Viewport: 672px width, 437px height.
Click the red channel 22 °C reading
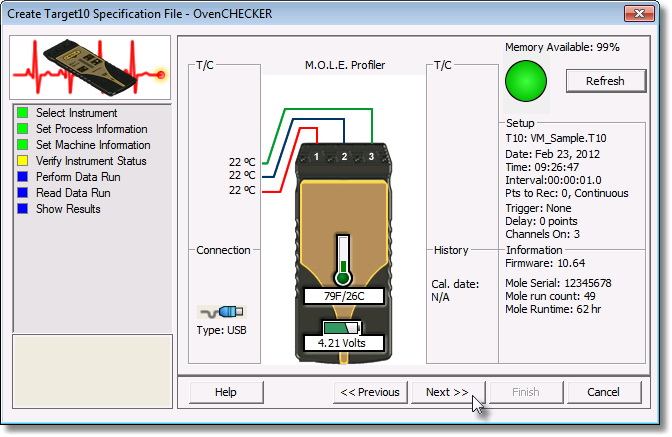click(242, 190)
